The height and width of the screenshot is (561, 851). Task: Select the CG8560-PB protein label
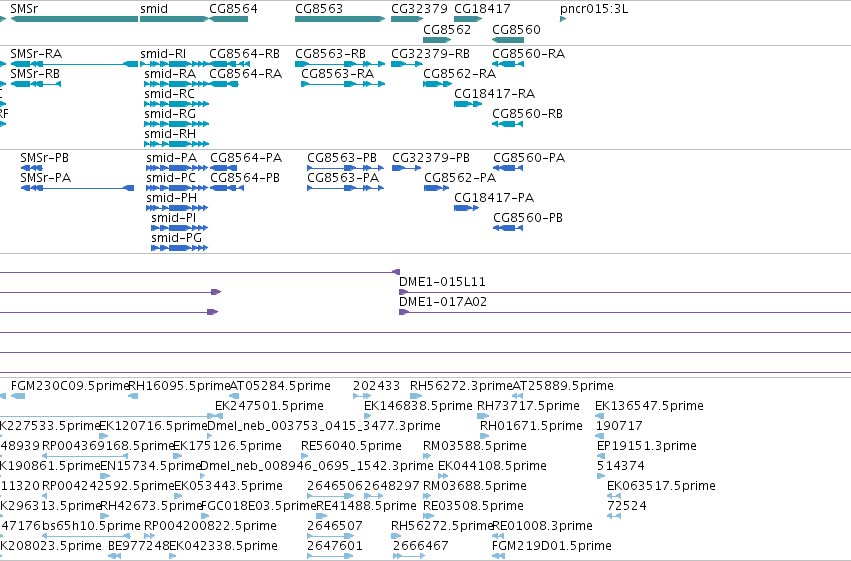point(528,218)
